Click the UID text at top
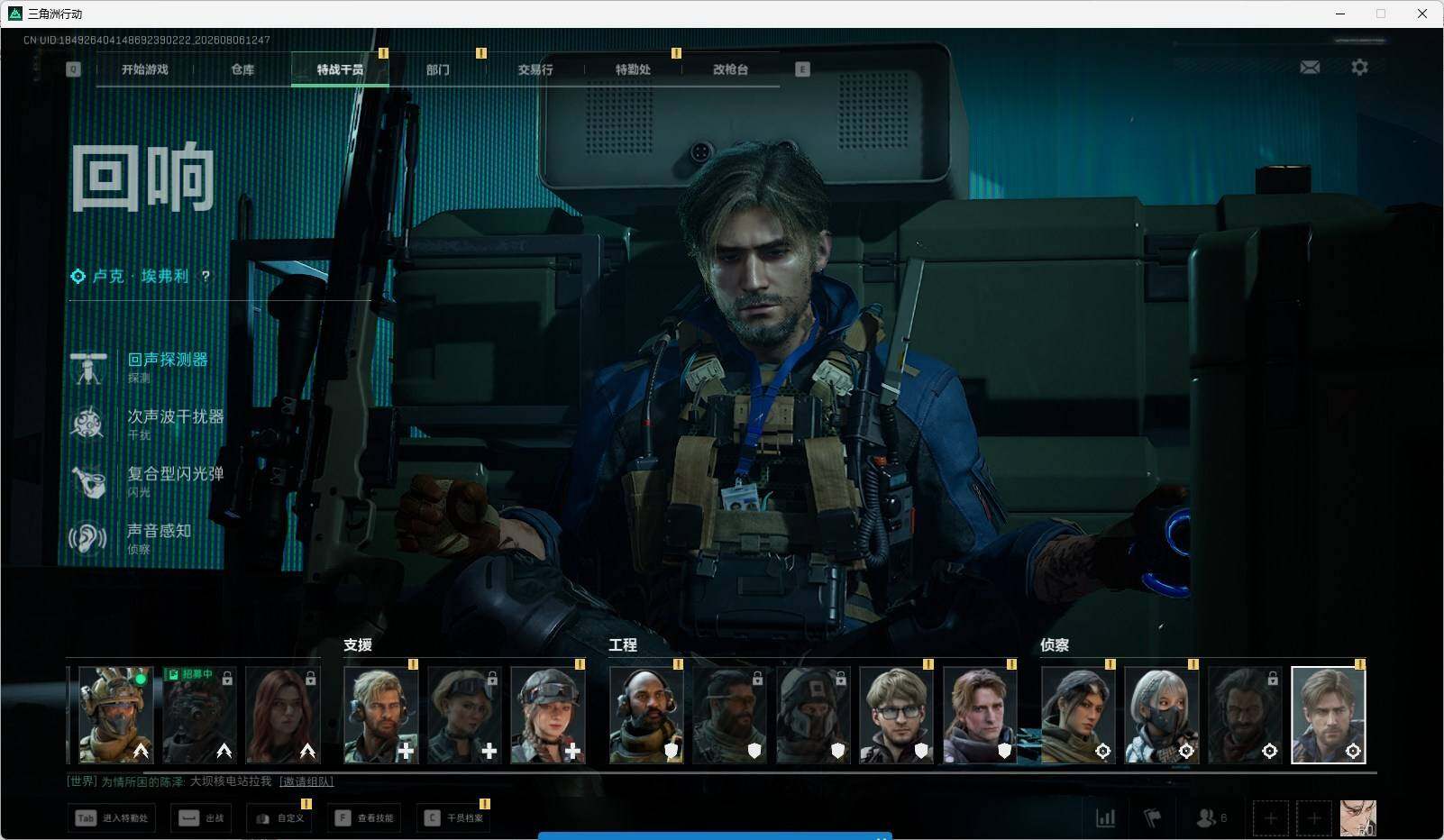 coord(147,40)
